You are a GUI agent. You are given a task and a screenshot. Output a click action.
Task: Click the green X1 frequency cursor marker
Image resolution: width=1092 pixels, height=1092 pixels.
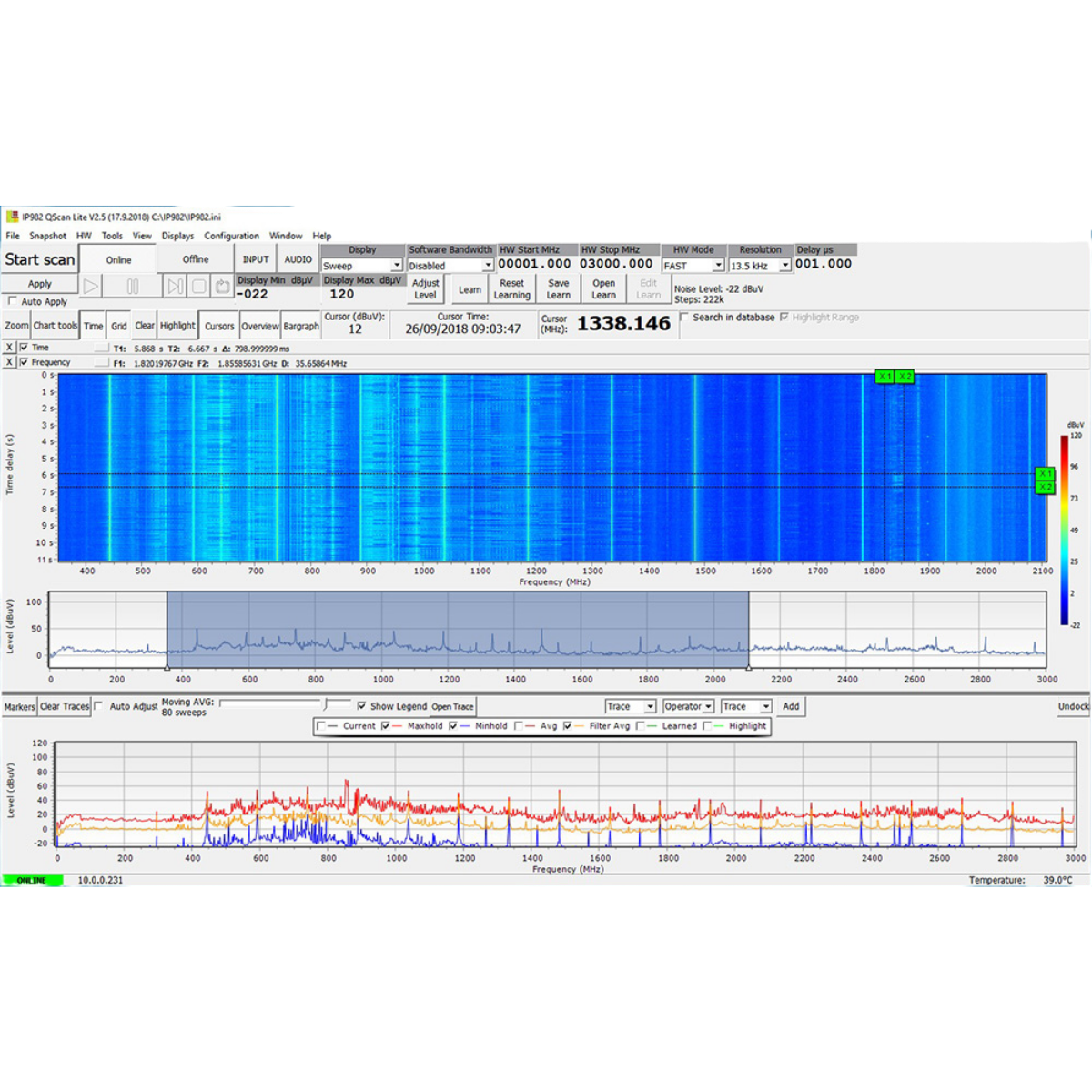pyautogui.click(x=884, y=376)
